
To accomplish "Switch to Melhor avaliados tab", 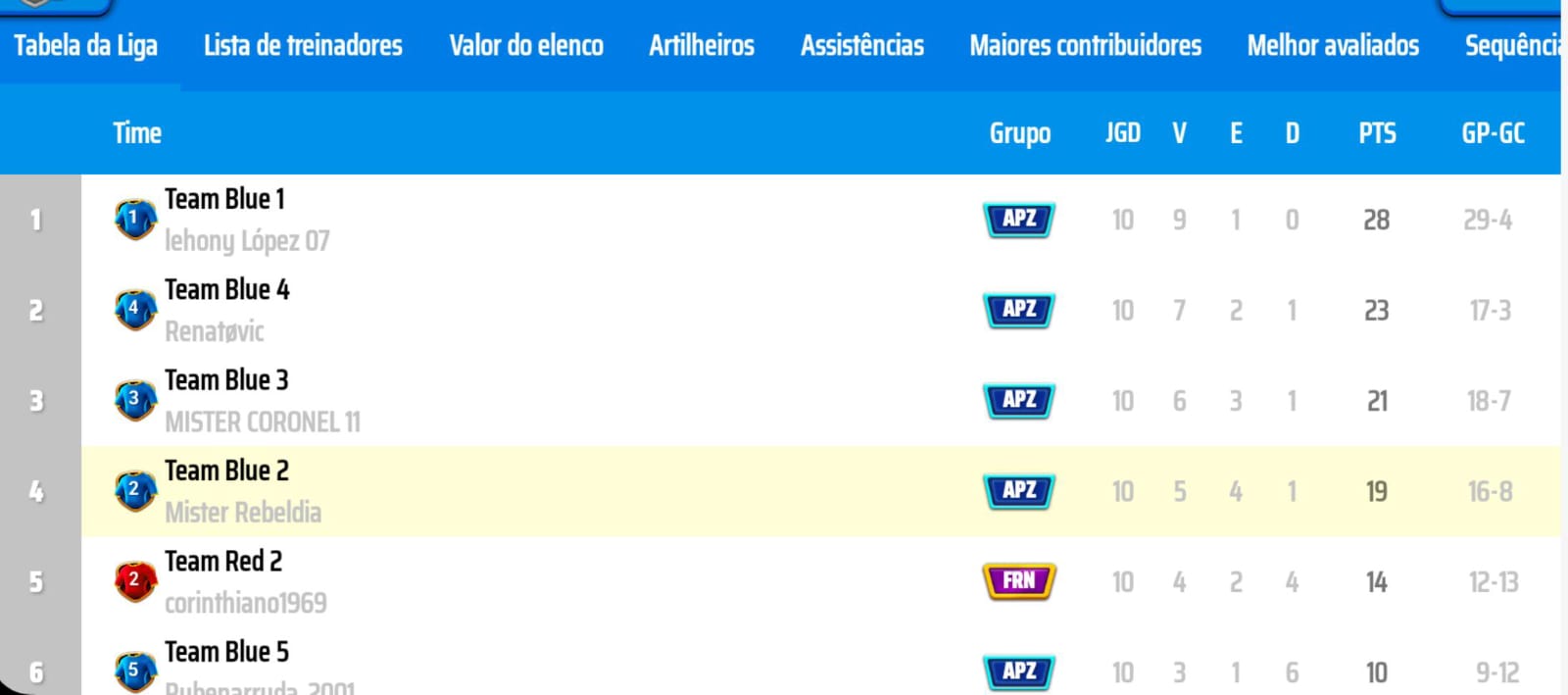I will [1333, 46].
